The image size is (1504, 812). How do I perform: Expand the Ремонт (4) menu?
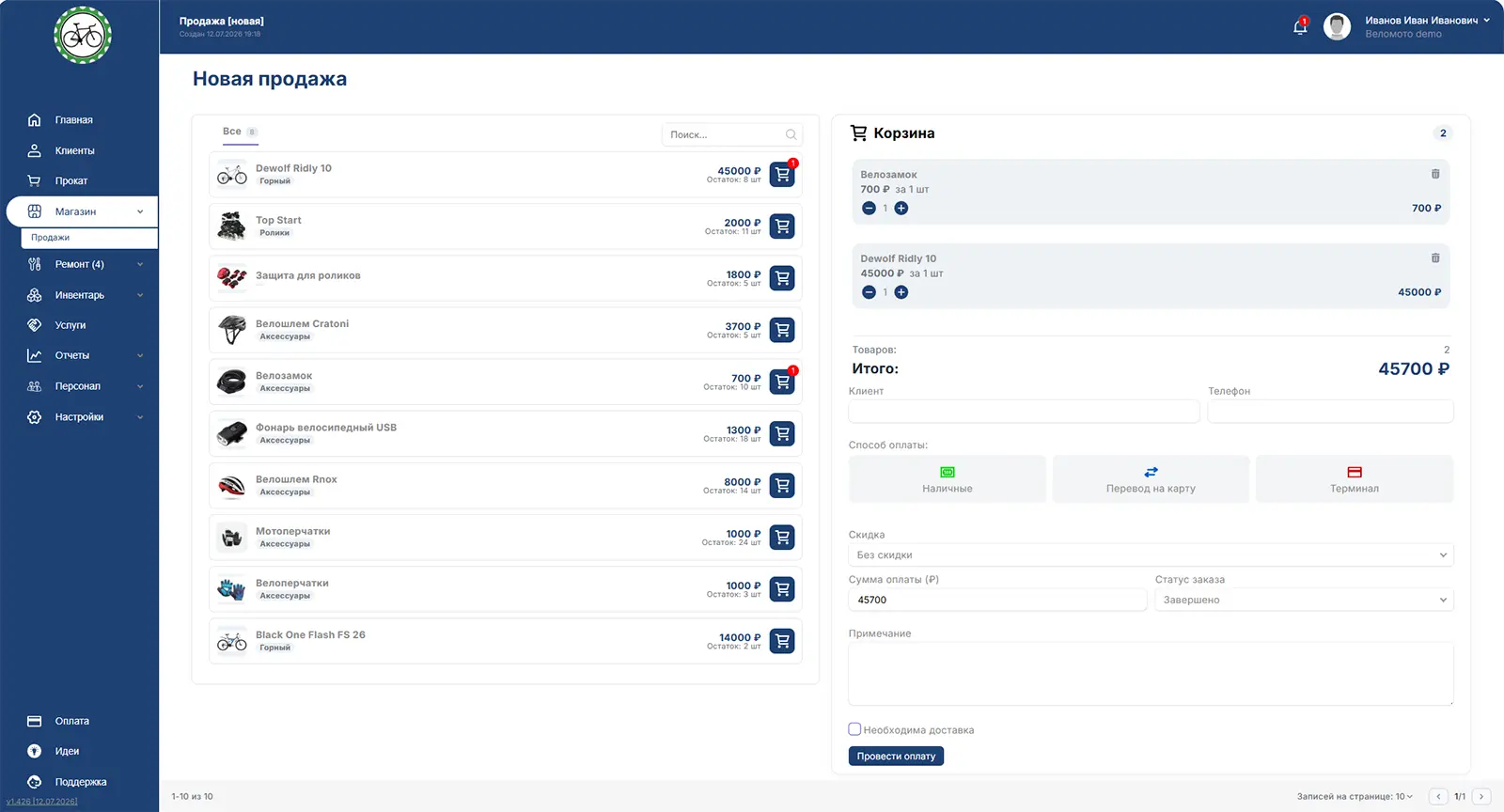(82, 265)
